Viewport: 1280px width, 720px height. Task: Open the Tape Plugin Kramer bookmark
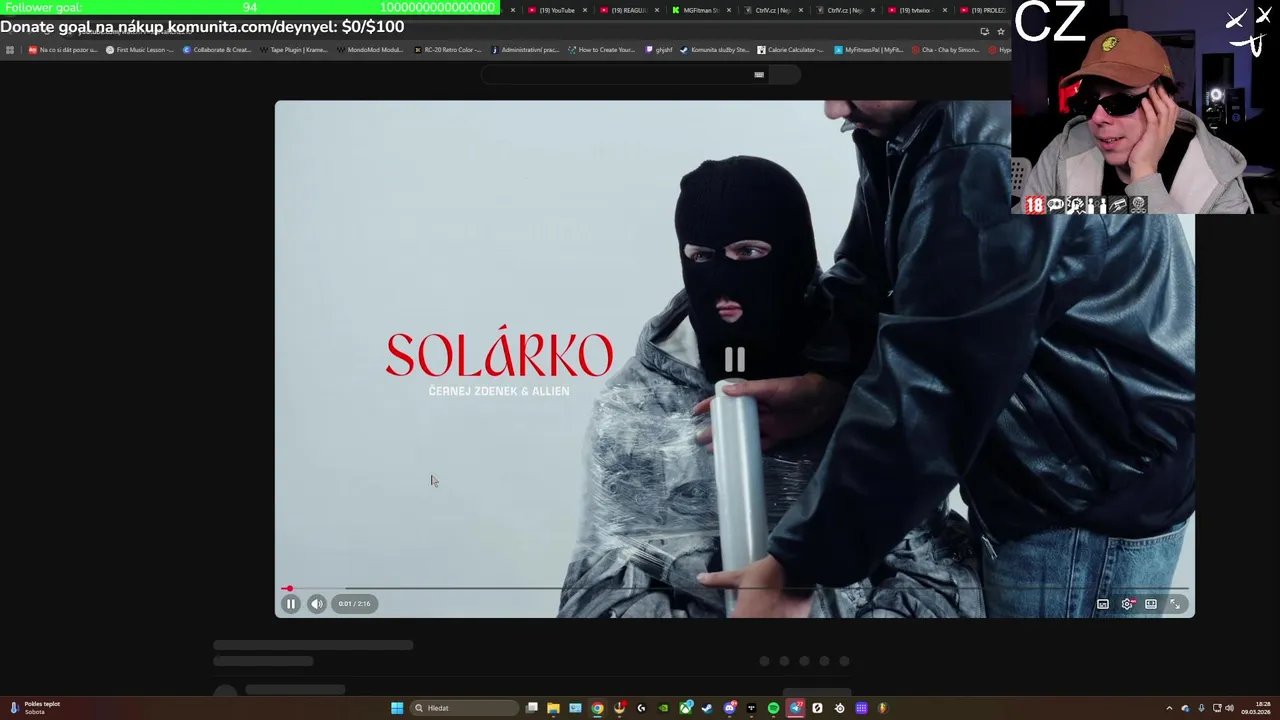pyautogui.click(x=294, y=49)
